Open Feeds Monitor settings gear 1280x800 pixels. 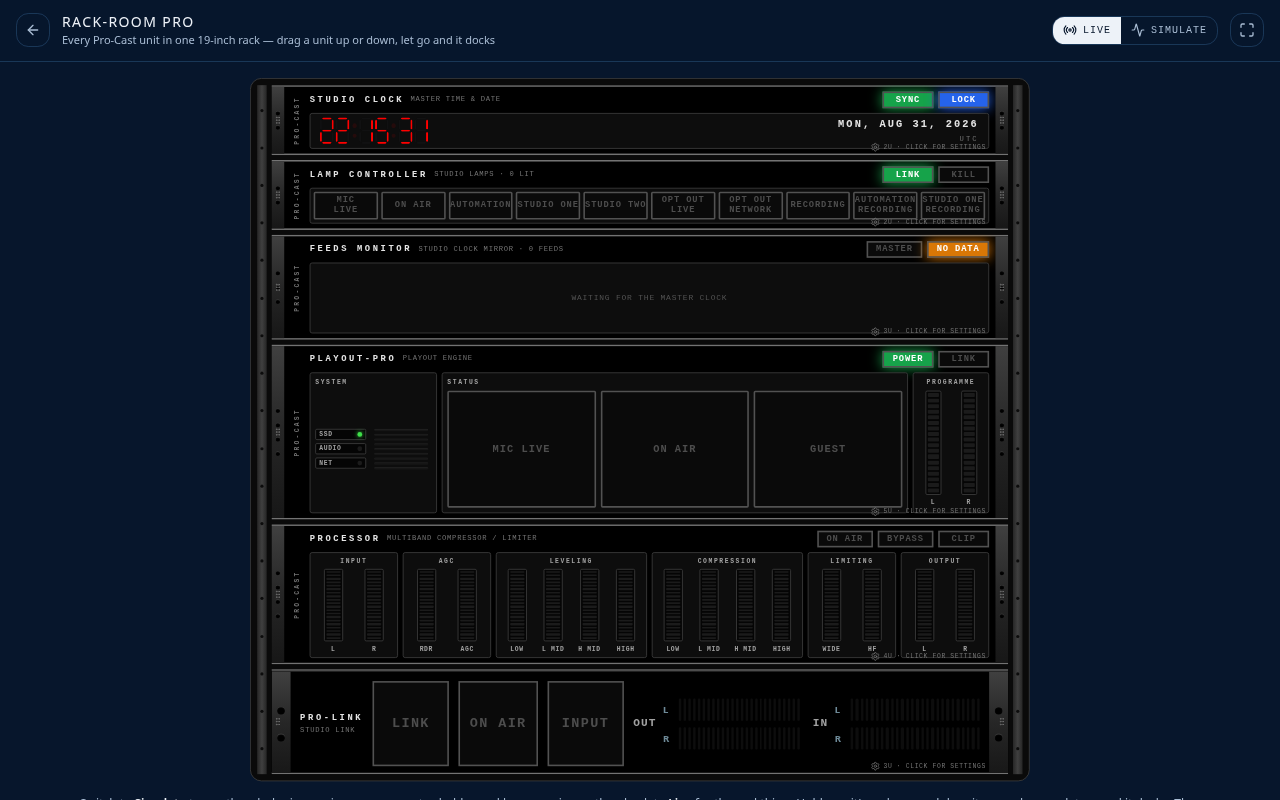tap(875, 331)
